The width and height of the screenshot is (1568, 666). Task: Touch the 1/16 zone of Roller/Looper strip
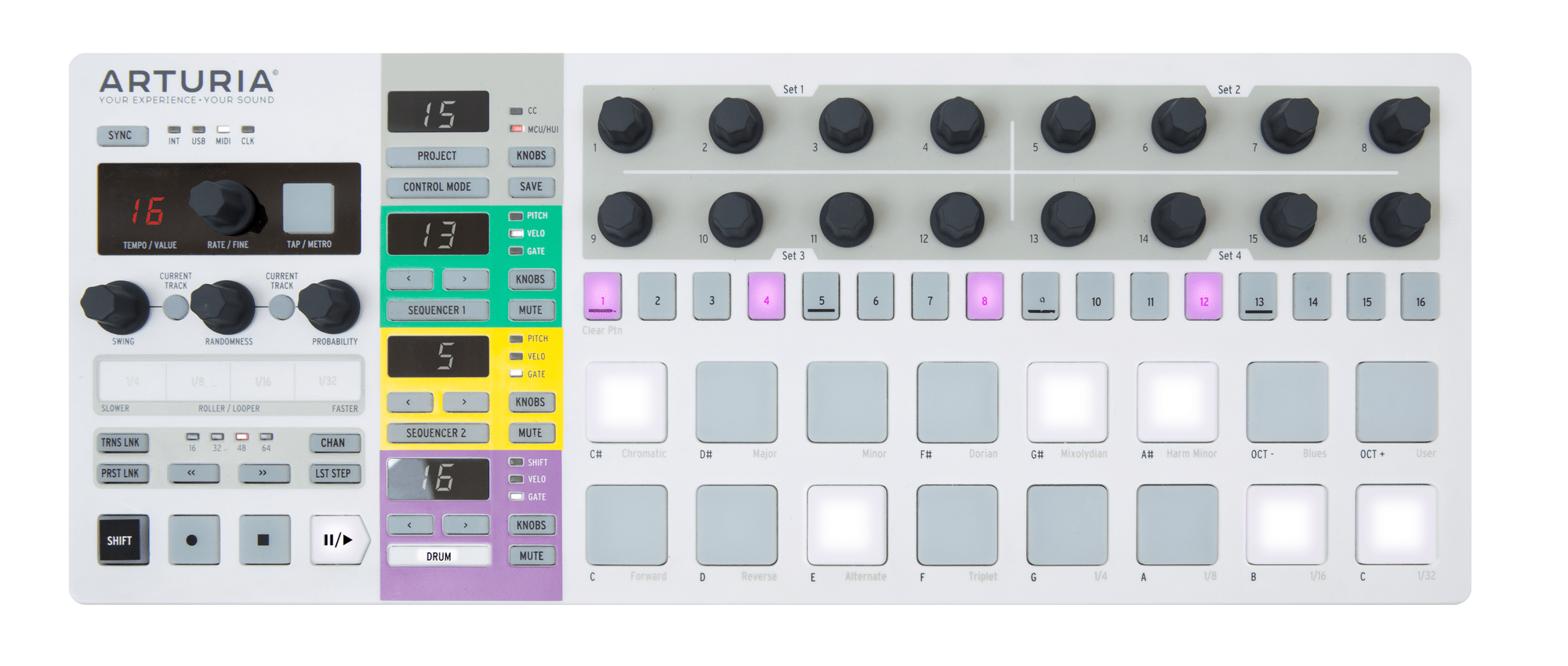click(x=263, y=381)
